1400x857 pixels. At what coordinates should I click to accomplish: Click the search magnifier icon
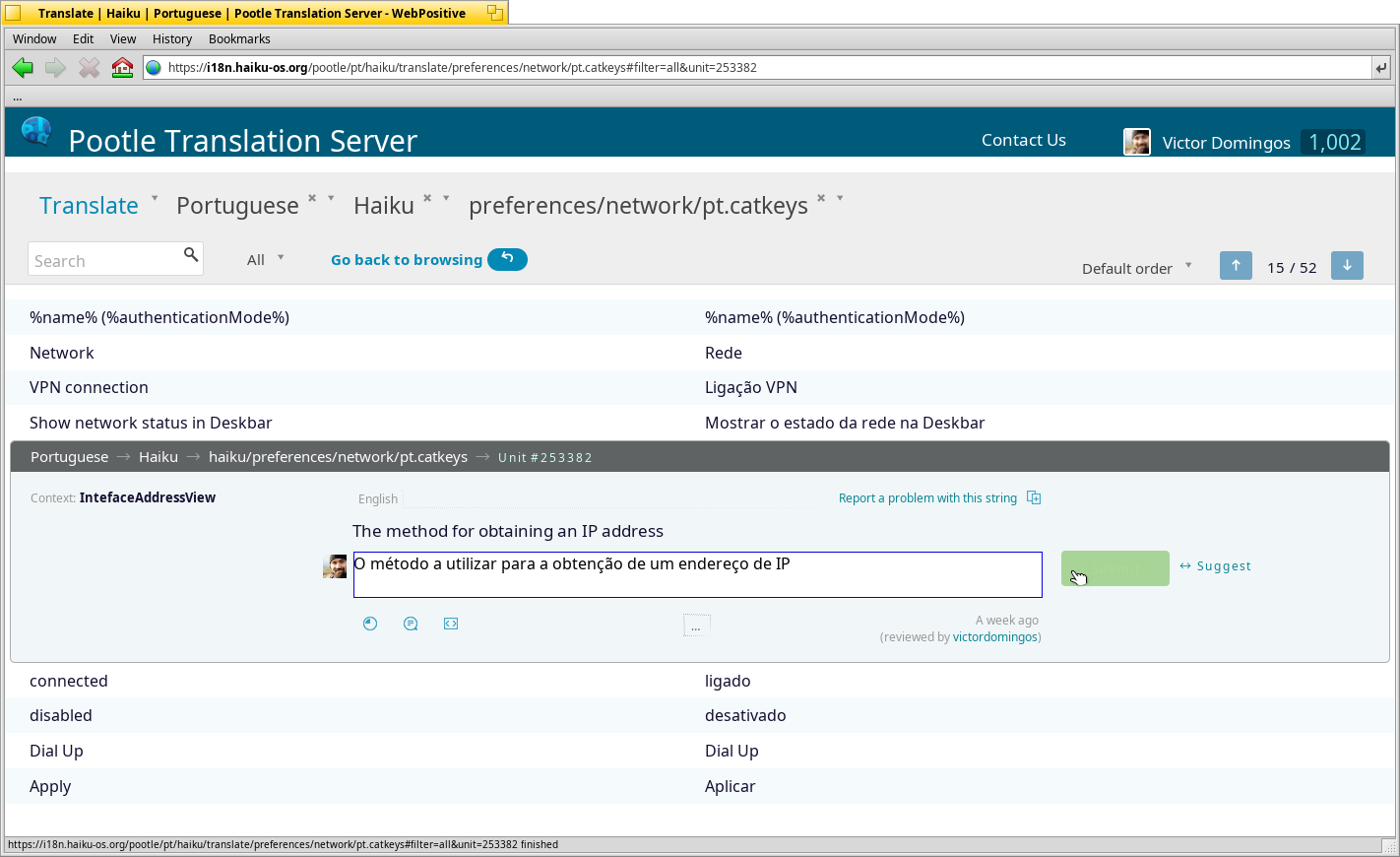[191, 254]
